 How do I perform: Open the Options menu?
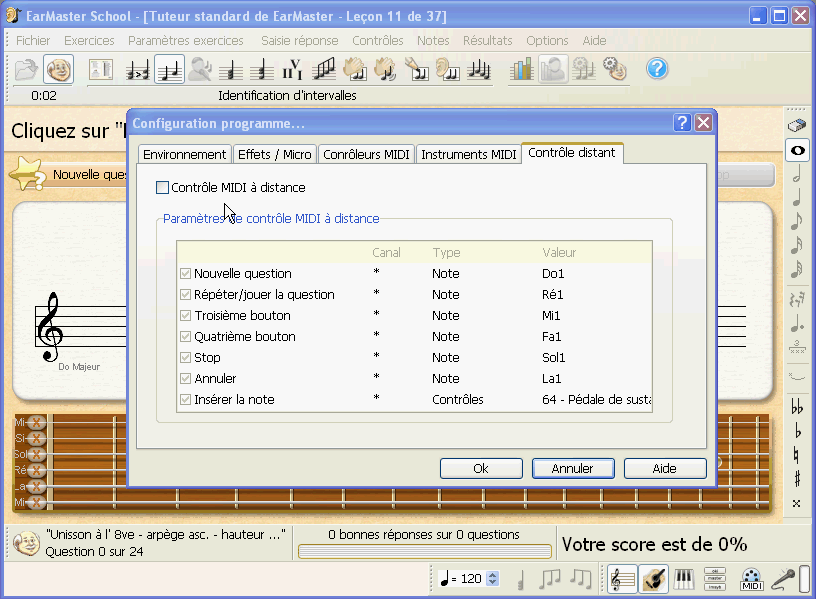(x=547, y=41)
